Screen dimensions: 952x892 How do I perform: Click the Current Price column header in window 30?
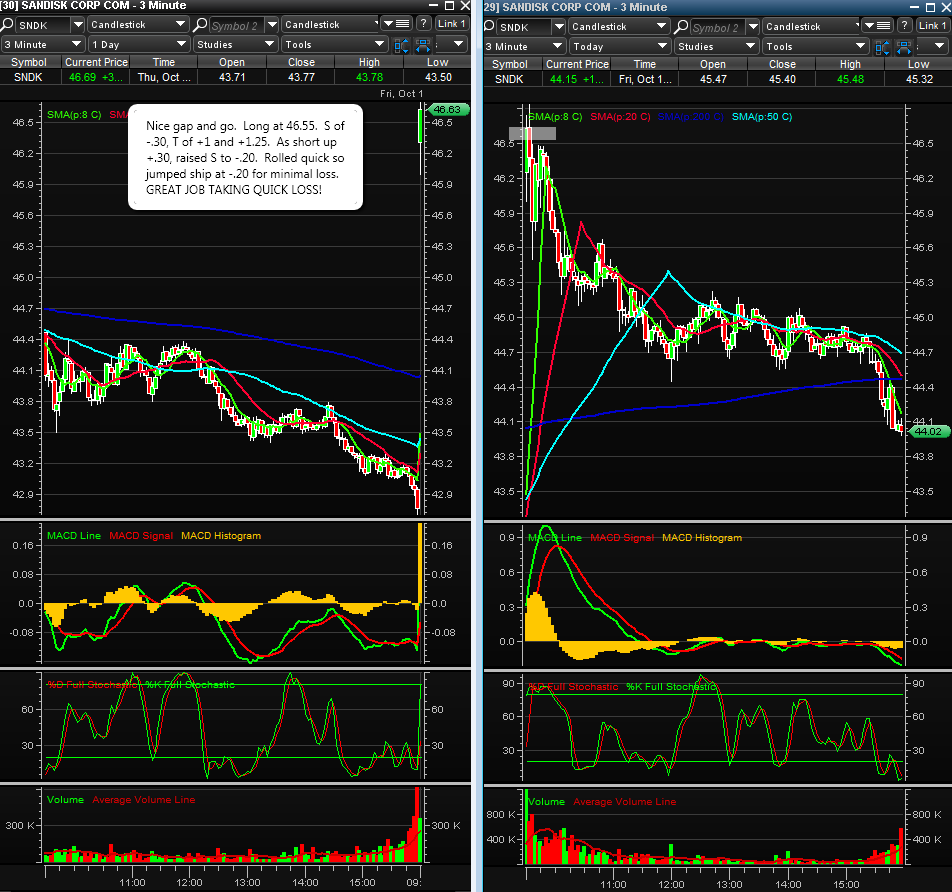point(97,62)
